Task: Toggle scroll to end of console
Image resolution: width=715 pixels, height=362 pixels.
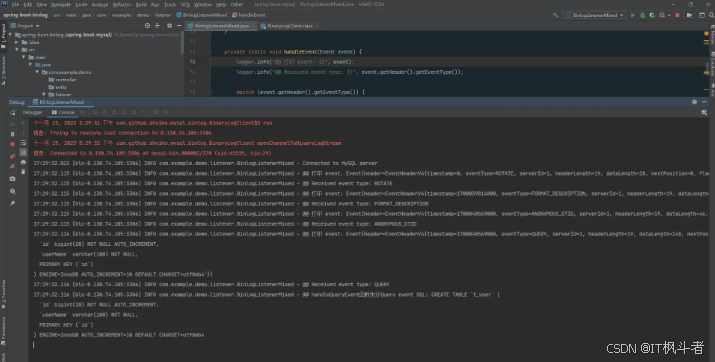Action: point(23,152)
